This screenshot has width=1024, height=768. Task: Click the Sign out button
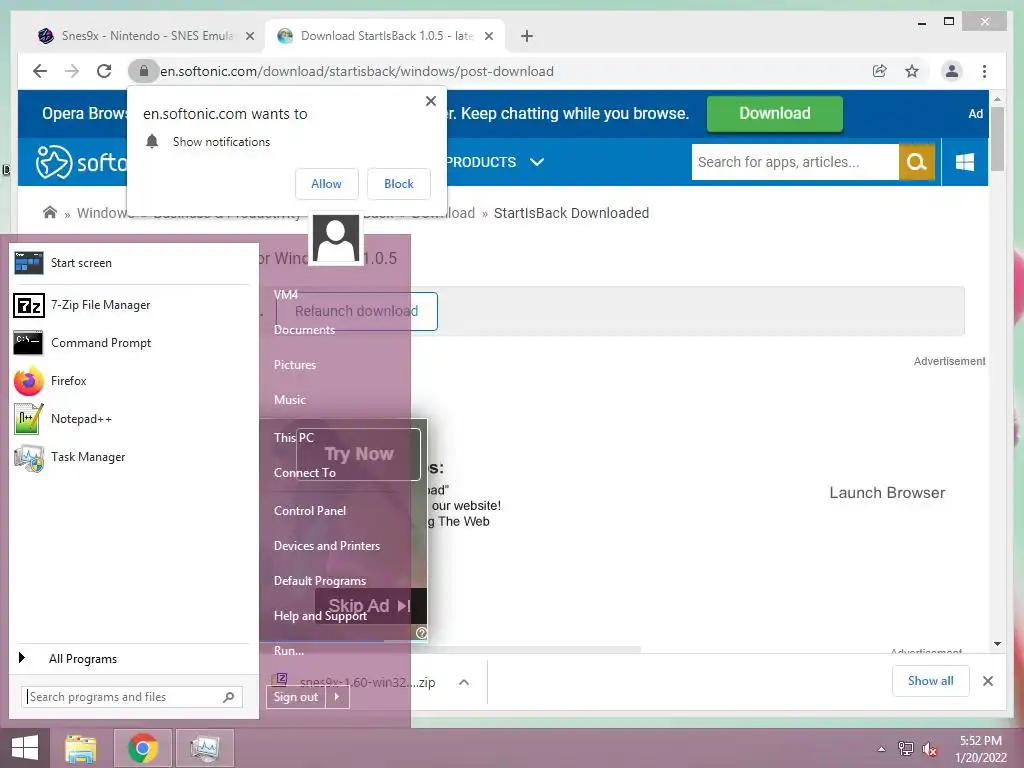pos(296,697)
